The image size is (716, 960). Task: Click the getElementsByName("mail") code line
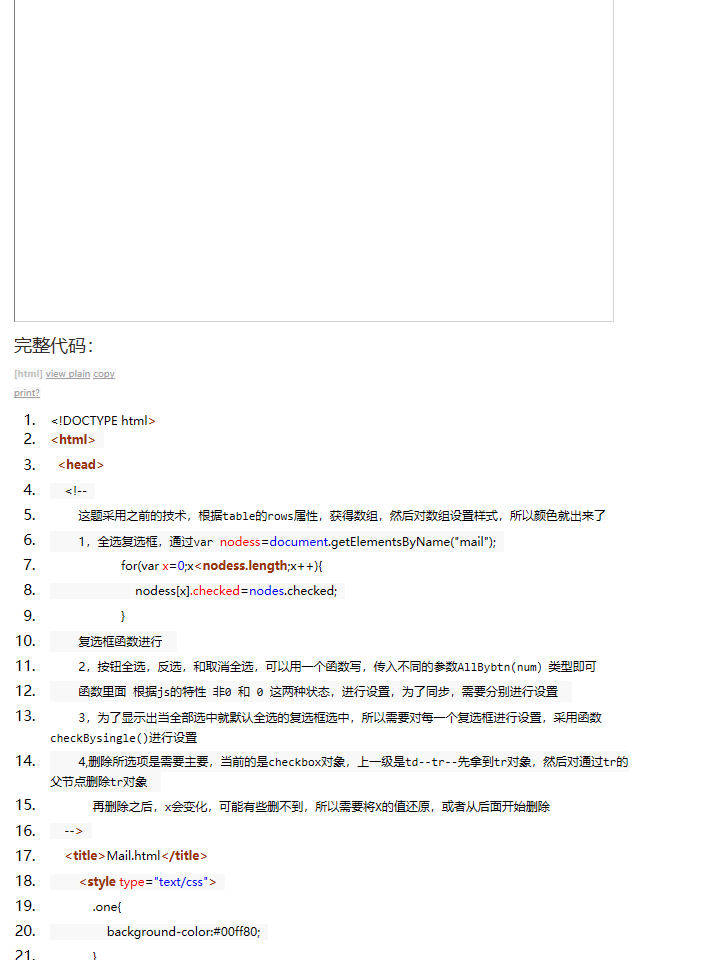(x=287, y=541)
